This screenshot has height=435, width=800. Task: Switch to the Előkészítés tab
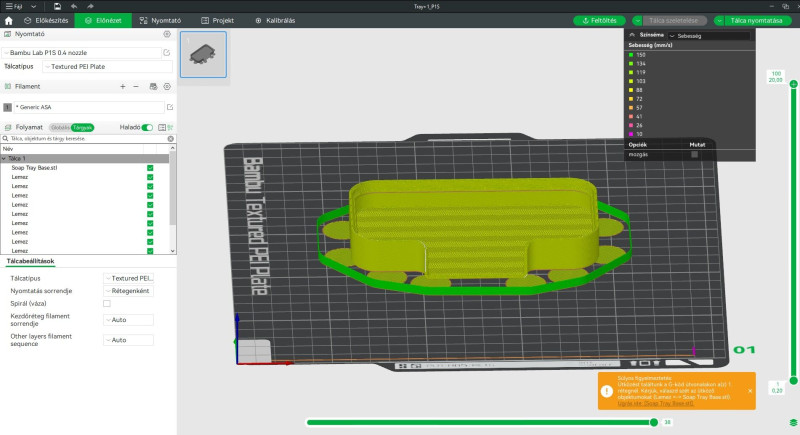coord(46,20)
